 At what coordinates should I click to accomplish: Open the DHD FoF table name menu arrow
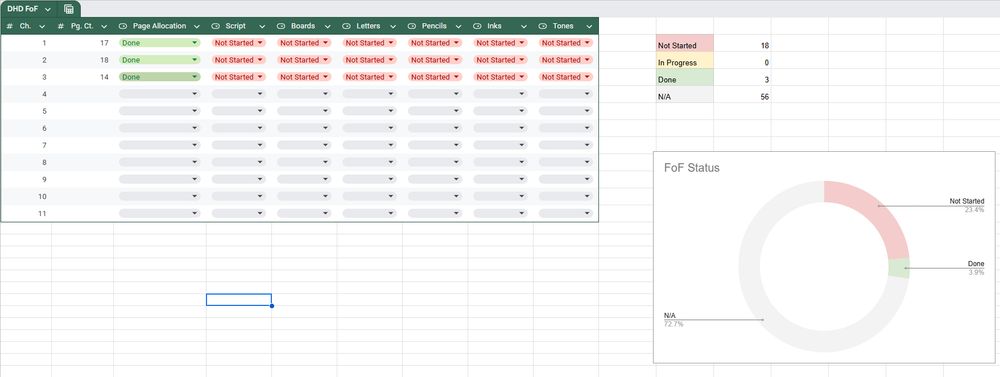(x=48, y=10)
